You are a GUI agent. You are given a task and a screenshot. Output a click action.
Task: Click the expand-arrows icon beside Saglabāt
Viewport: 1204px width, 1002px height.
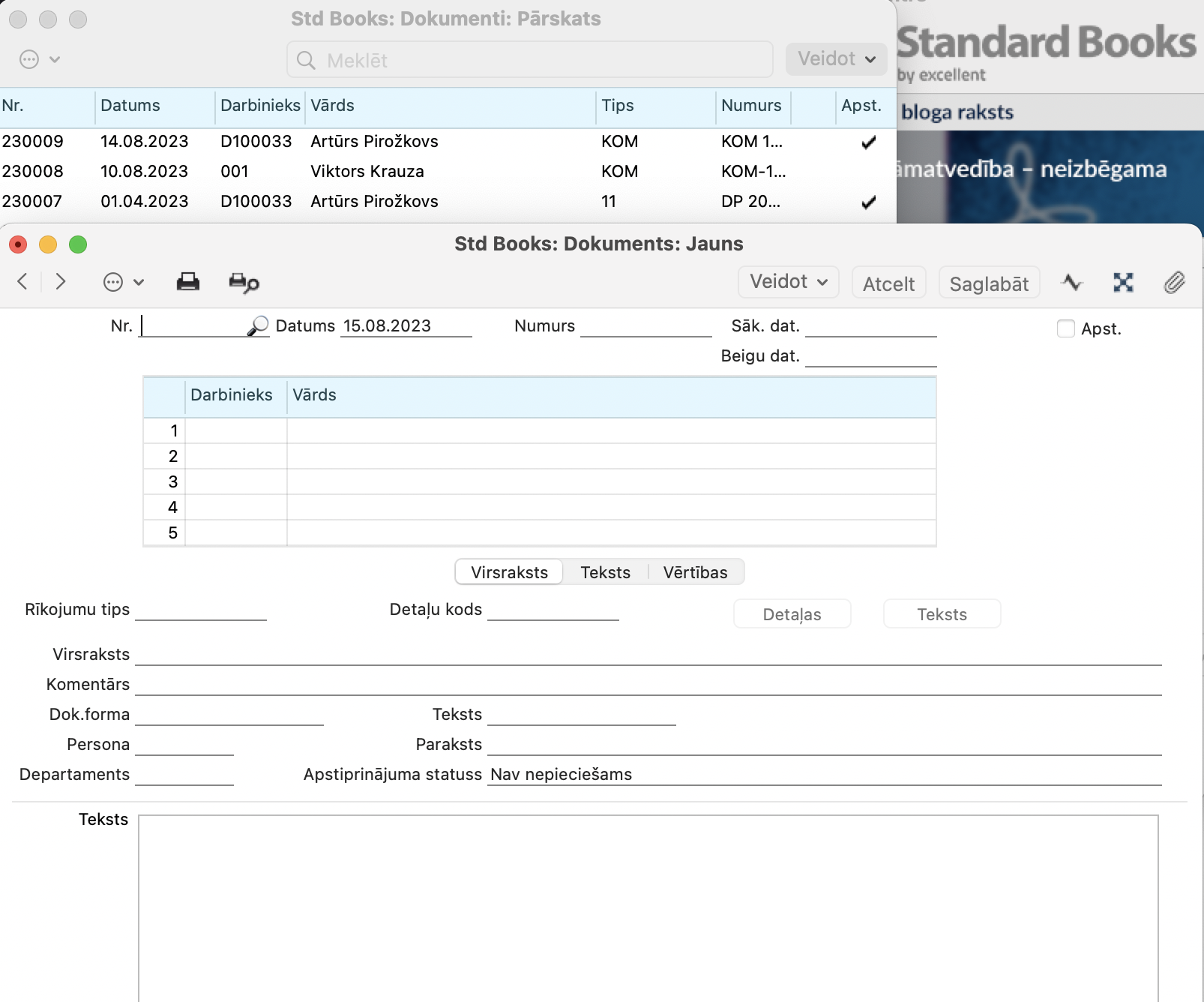(1122, 283)
